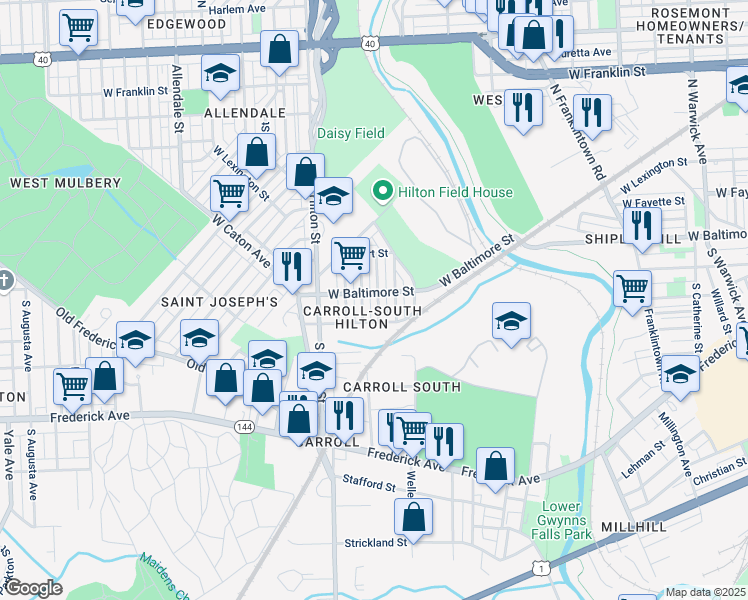Select the Stafford St street label
Image resolution: width=748 pixels, height=600 pixels.
[x=369, y=483]
